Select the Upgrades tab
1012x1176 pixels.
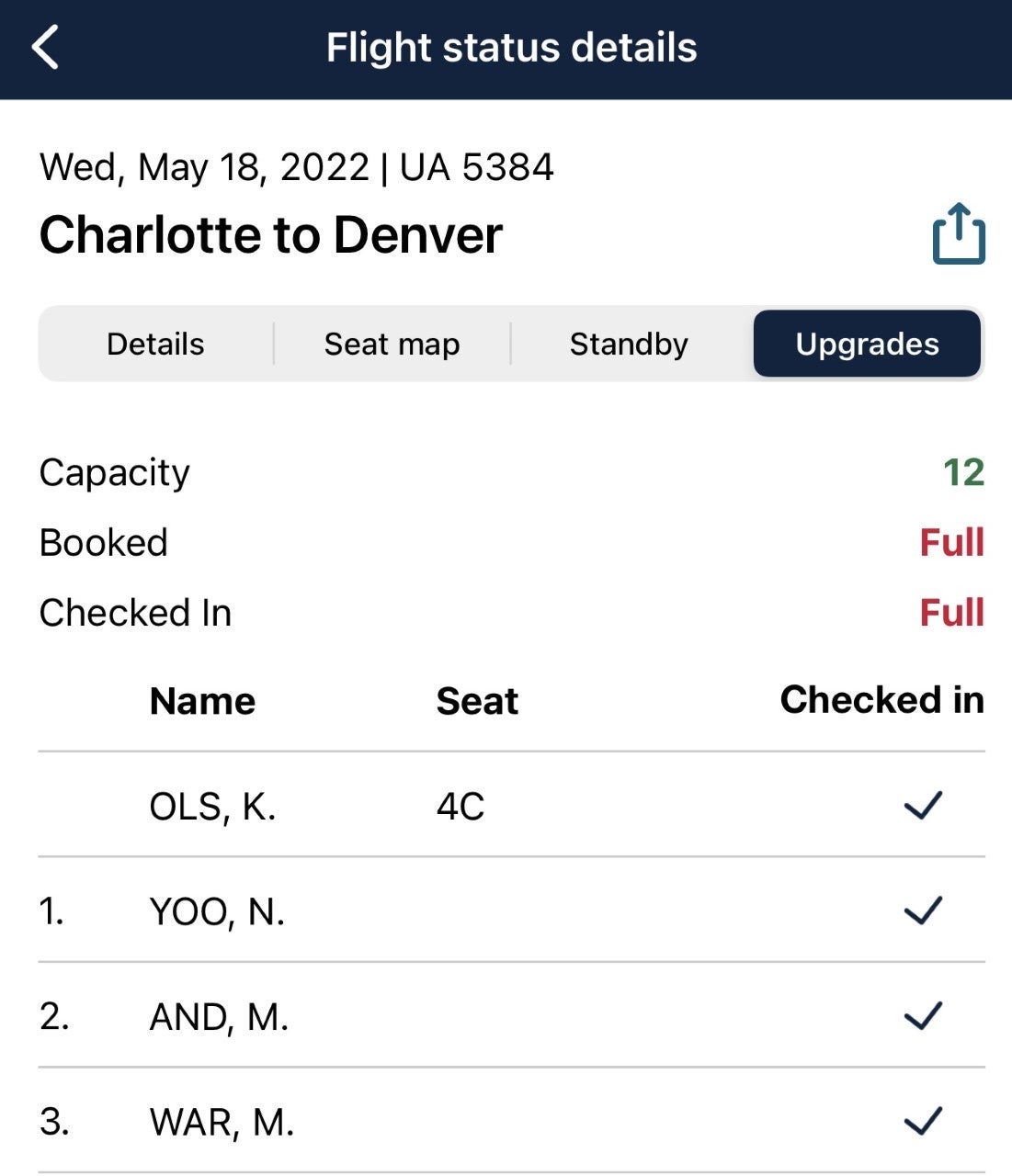click(x=867, y=344)
